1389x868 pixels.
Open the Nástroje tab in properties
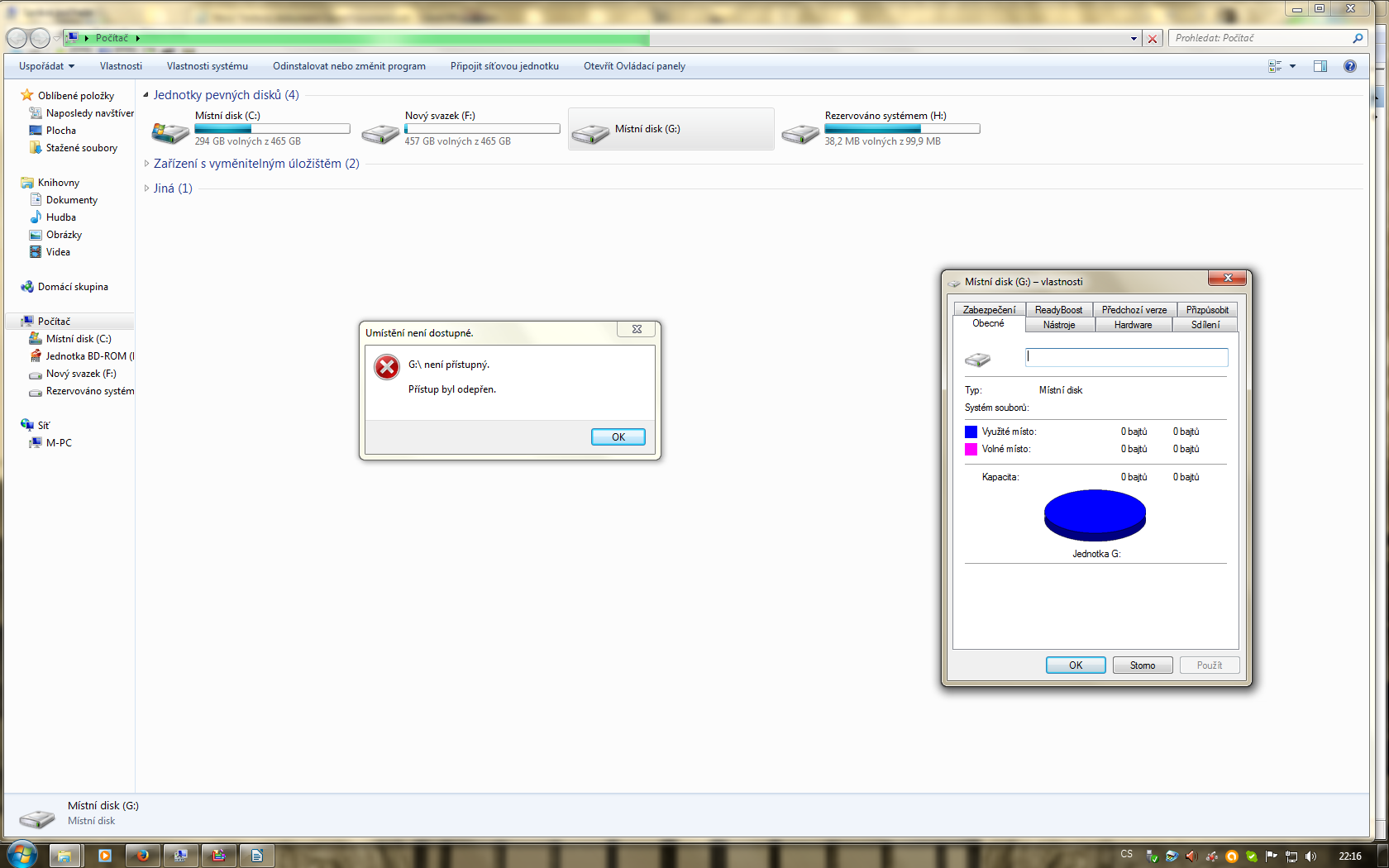1059,325
